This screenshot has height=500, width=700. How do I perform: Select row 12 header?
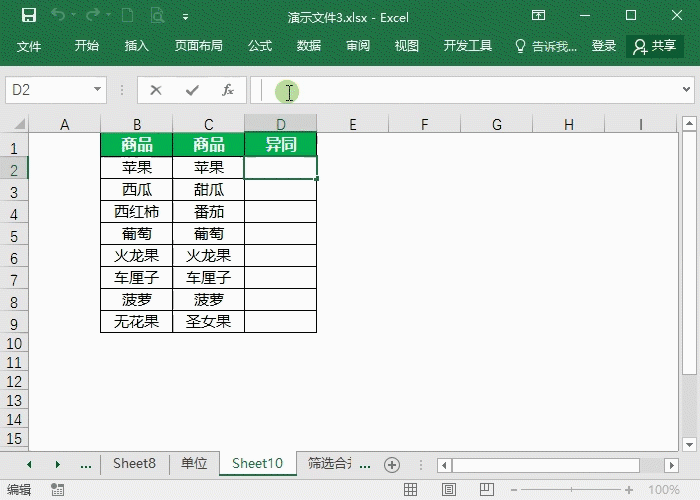pyautogui.click(x=14, y=382)
